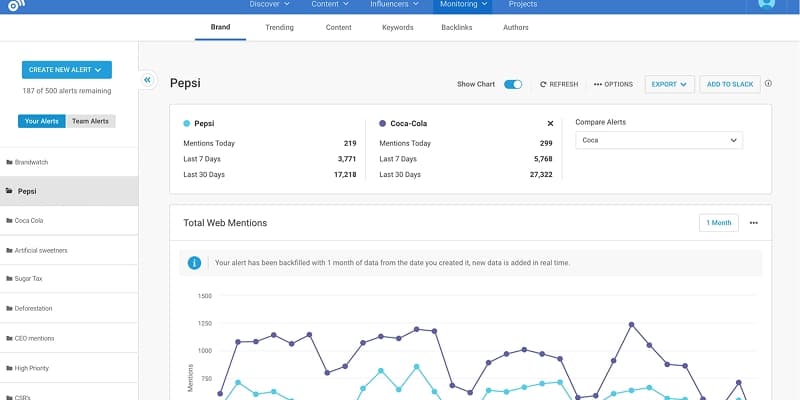Open the three-dot menu of Total Web Mentions
The image size is (800, 400).
(754, 223)
